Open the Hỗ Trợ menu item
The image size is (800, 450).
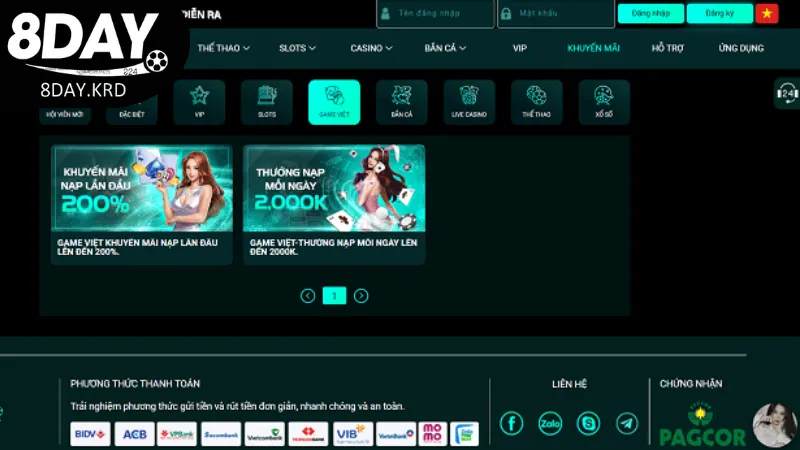pyautogui.click(x=667, y=48)
